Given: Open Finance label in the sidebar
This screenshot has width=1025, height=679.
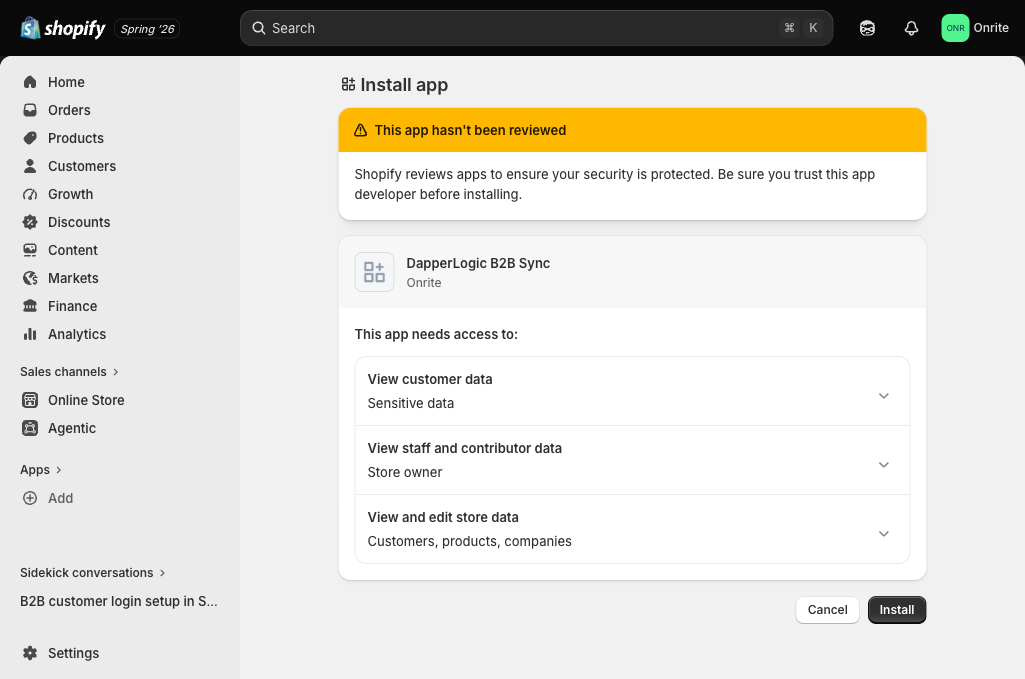Looking at the screenshot, I should [x=73, y=306].
